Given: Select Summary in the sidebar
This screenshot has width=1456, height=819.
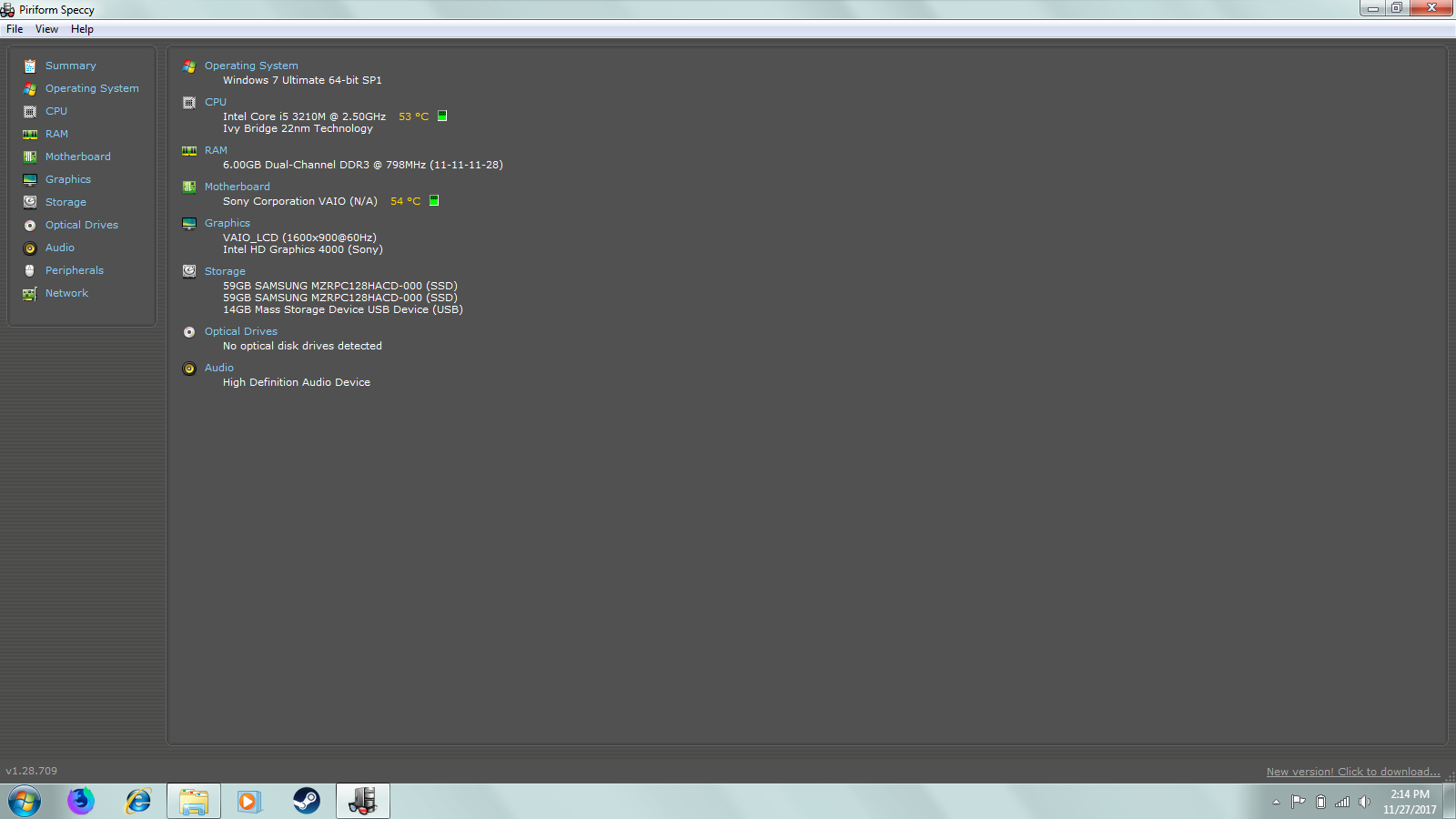Looking at the screenshot, I should point(71,66).
